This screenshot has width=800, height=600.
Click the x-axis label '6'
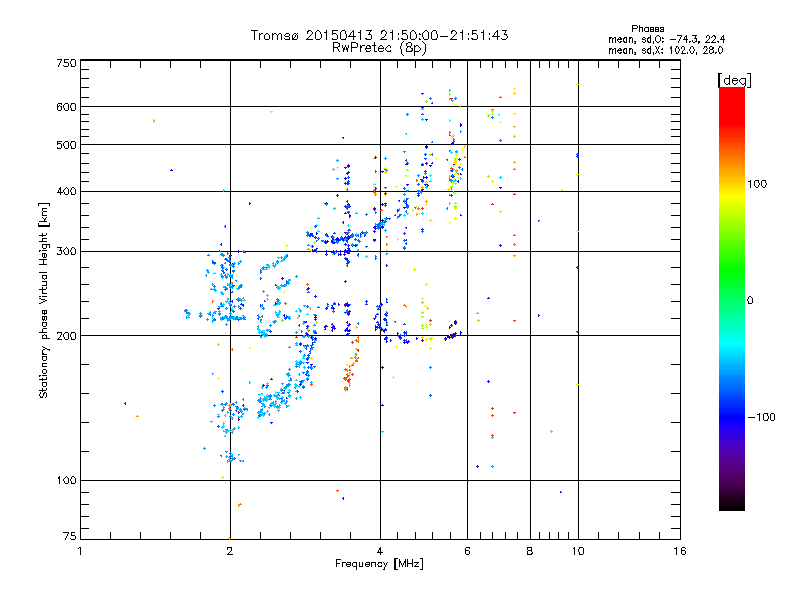[467, 551]
